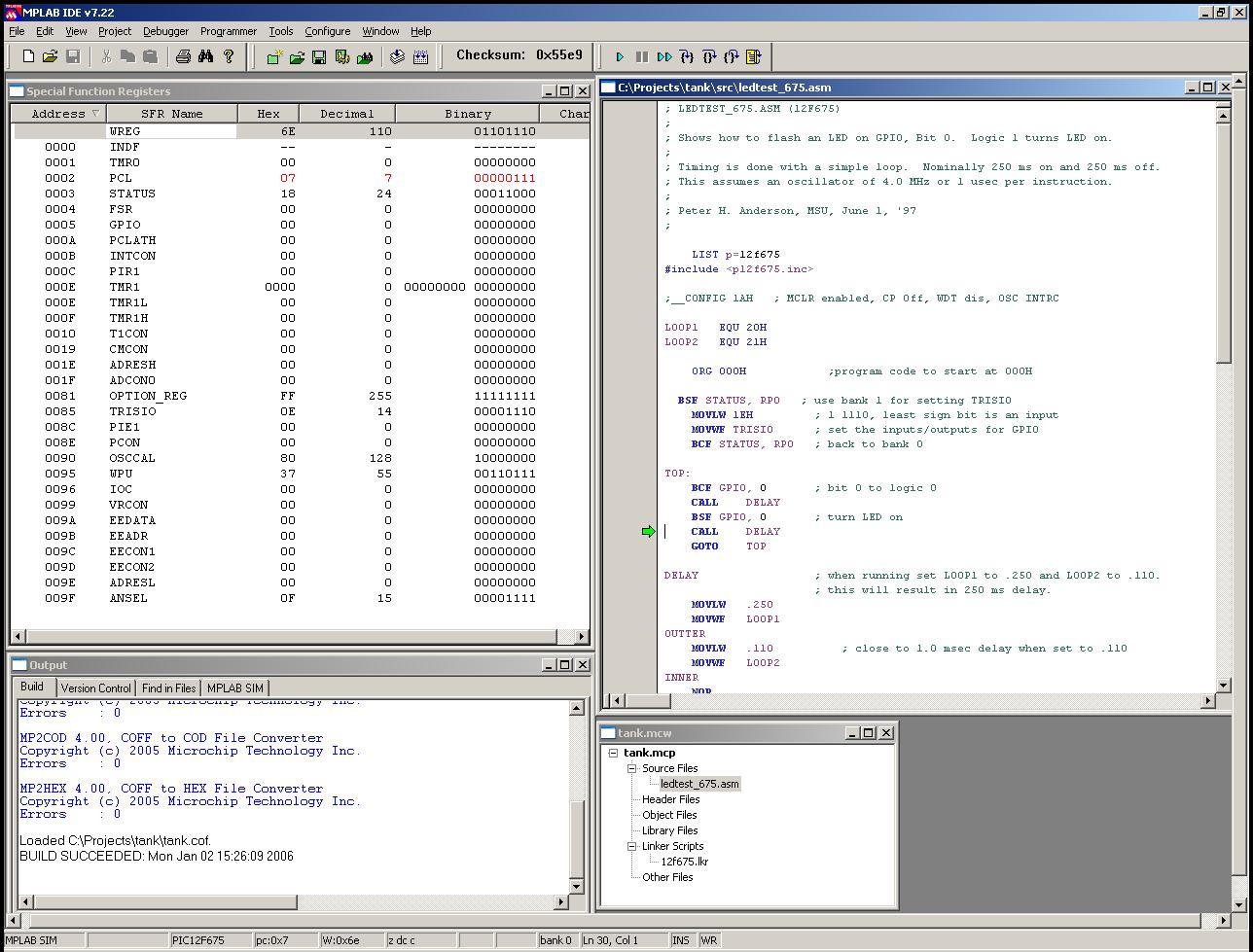The width and height of the screenshot is (1253, 952).
Task: Create a new file from toolbar
Action: 28,56
